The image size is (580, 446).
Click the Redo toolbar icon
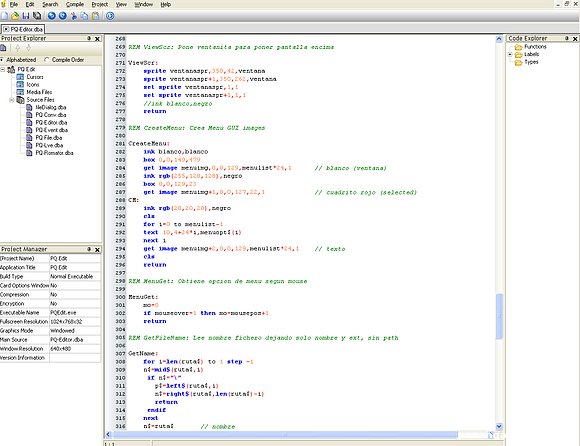[x=63, y=16]
